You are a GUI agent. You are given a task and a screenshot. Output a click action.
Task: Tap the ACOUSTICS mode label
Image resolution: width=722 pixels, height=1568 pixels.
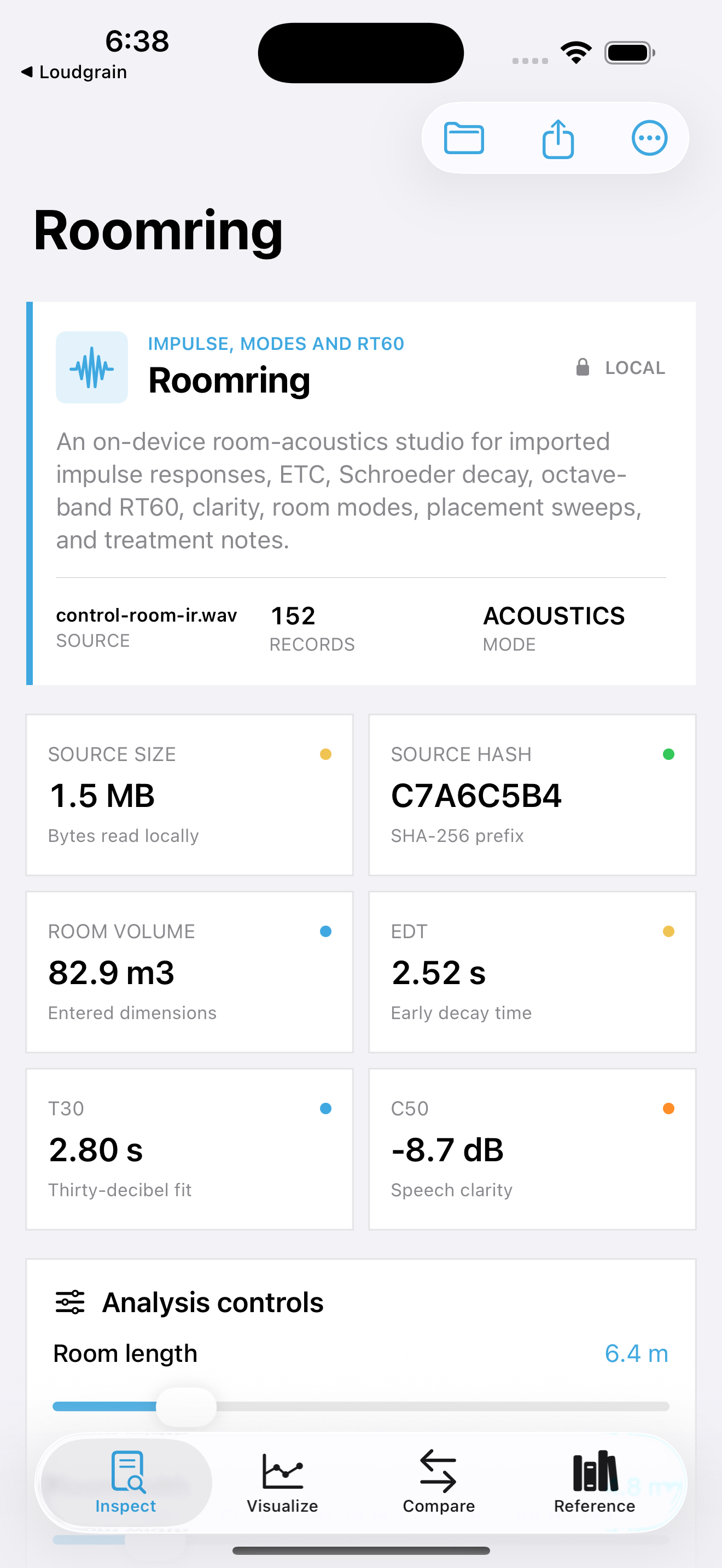tap(554, 616)
